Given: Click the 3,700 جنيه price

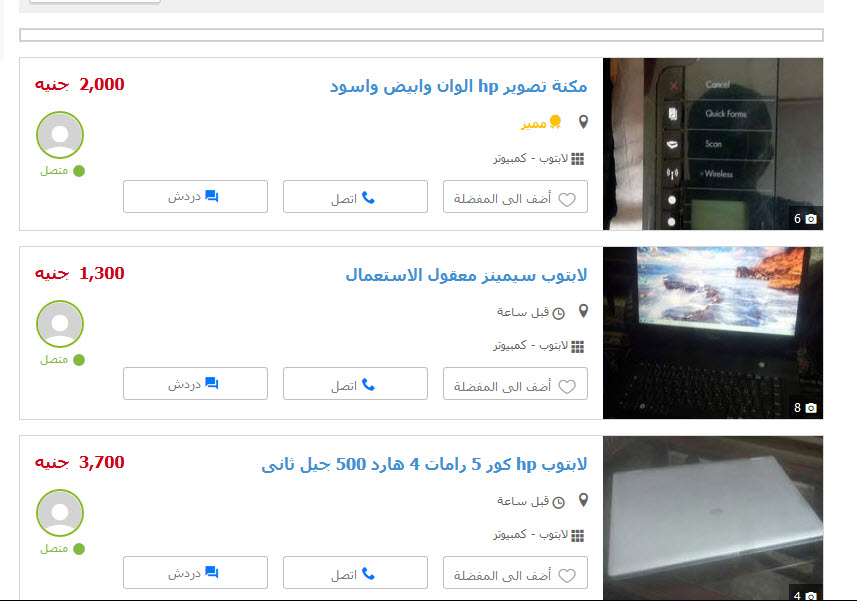Looking at the screenshot, I should [x=80, y=462].
